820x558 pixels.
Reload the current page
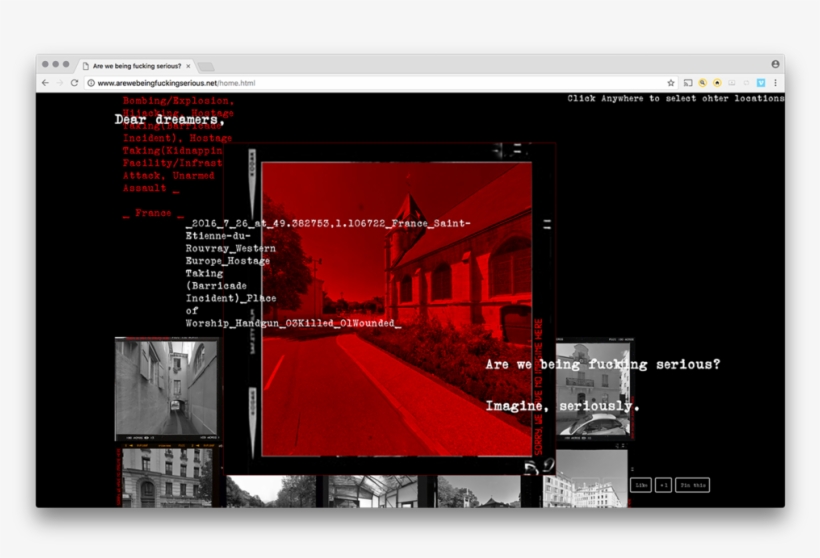74,83
